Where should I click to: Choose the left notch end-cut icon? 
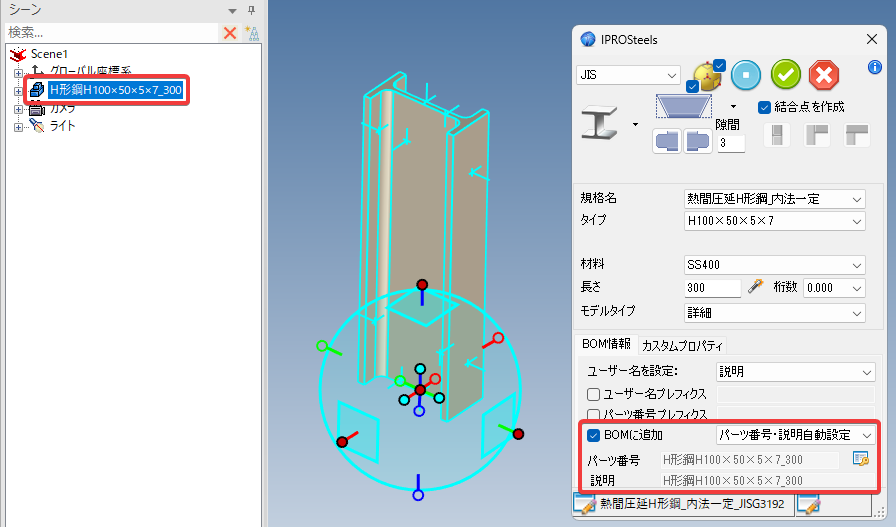click(x=667, y=141)
